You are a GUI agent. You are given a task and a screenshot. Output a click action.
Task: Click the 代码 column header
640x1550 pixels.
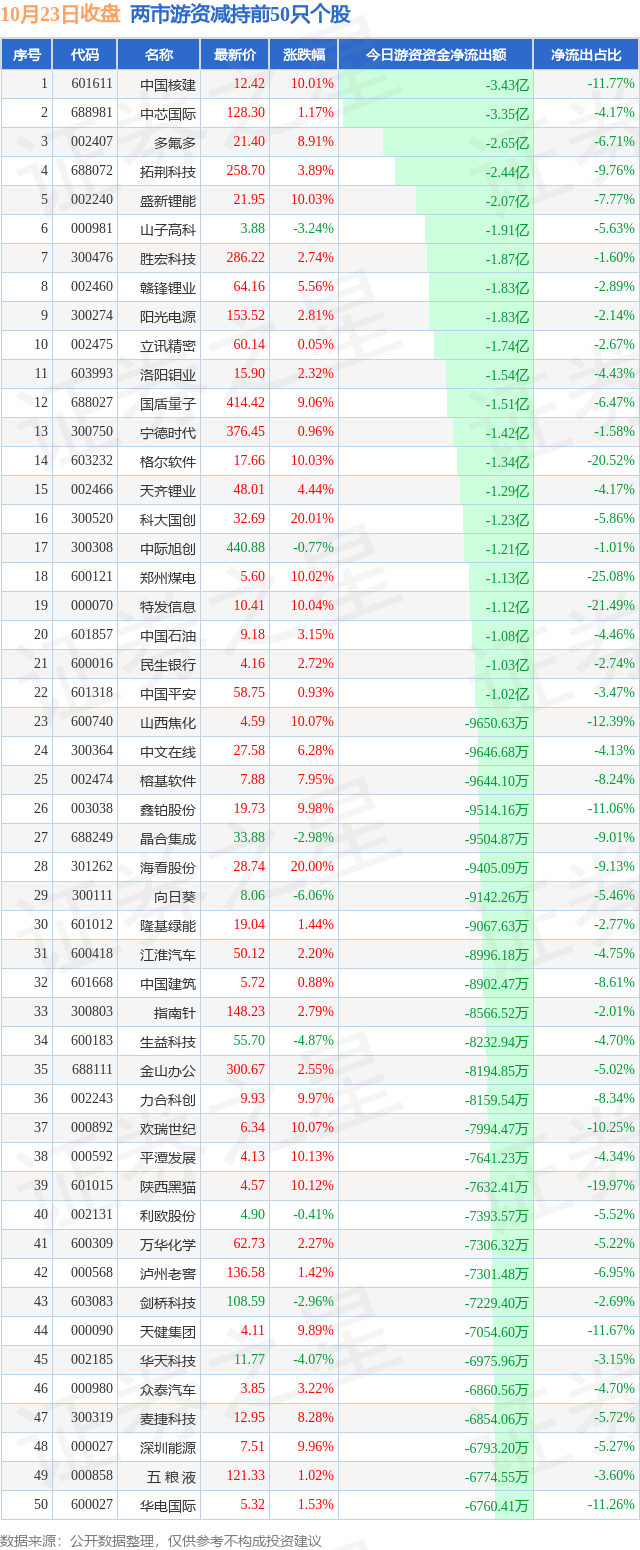[85, 55]
